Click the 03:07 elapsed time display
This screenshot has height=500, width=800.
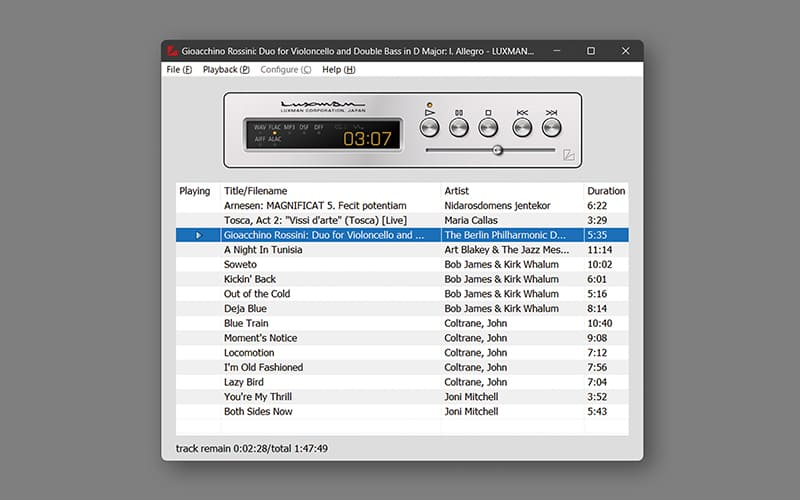point(367,138)
